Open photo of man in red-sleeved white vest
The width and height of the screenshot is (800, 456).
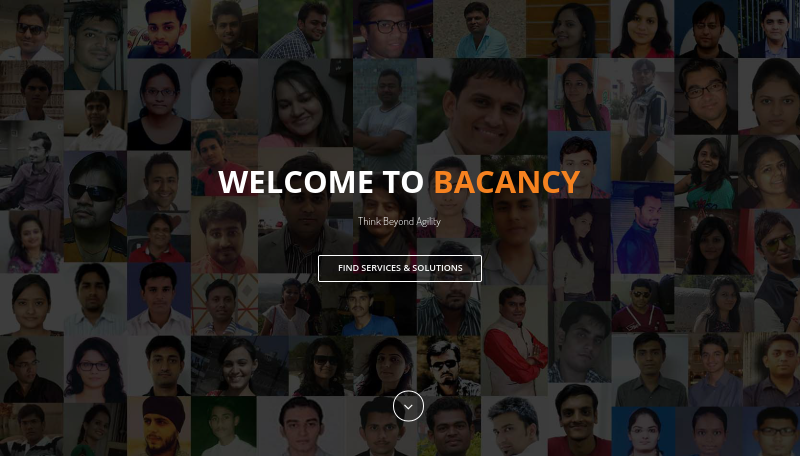coord(514,340)
